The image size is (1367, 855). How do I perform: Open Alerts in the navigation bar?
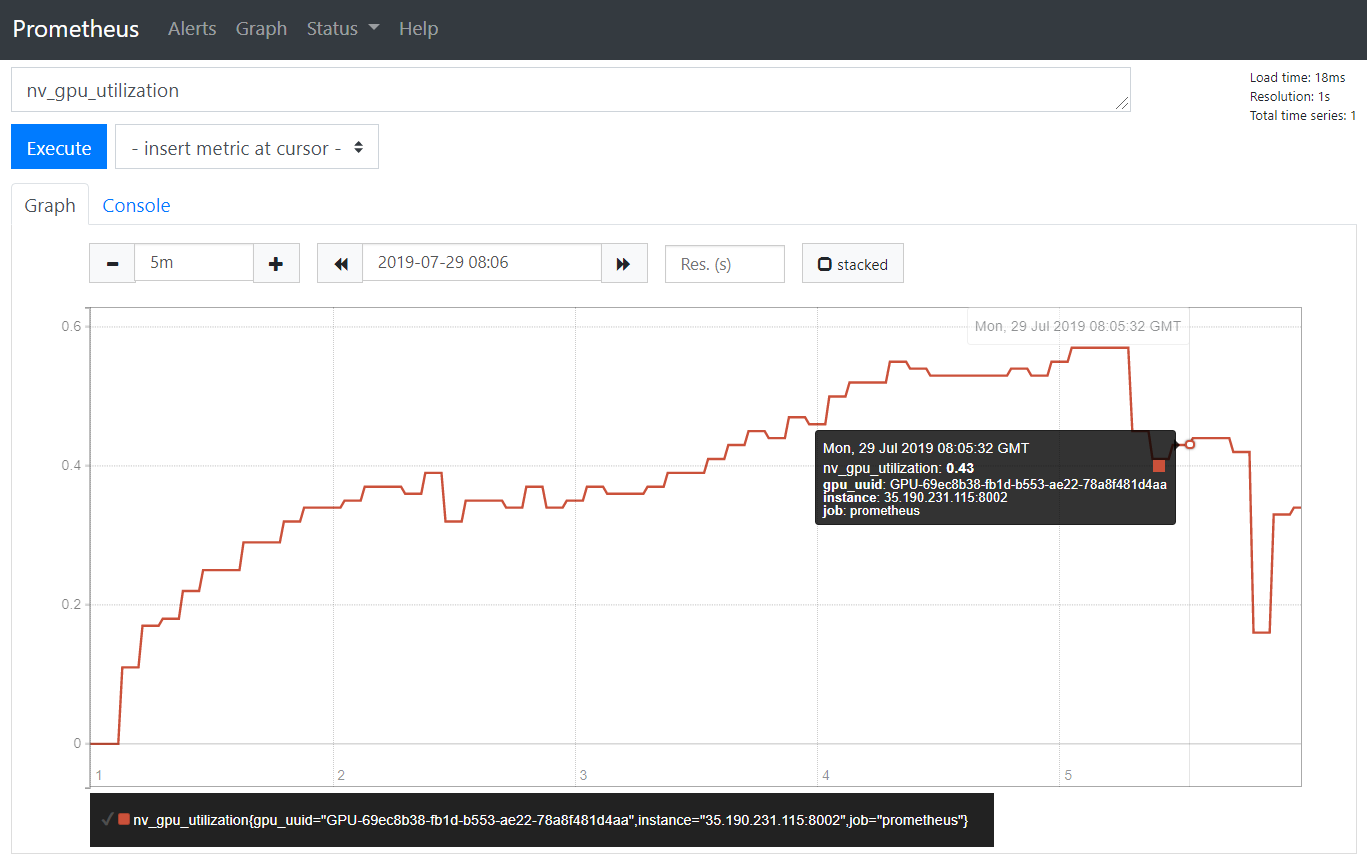(x=192, y=29)
